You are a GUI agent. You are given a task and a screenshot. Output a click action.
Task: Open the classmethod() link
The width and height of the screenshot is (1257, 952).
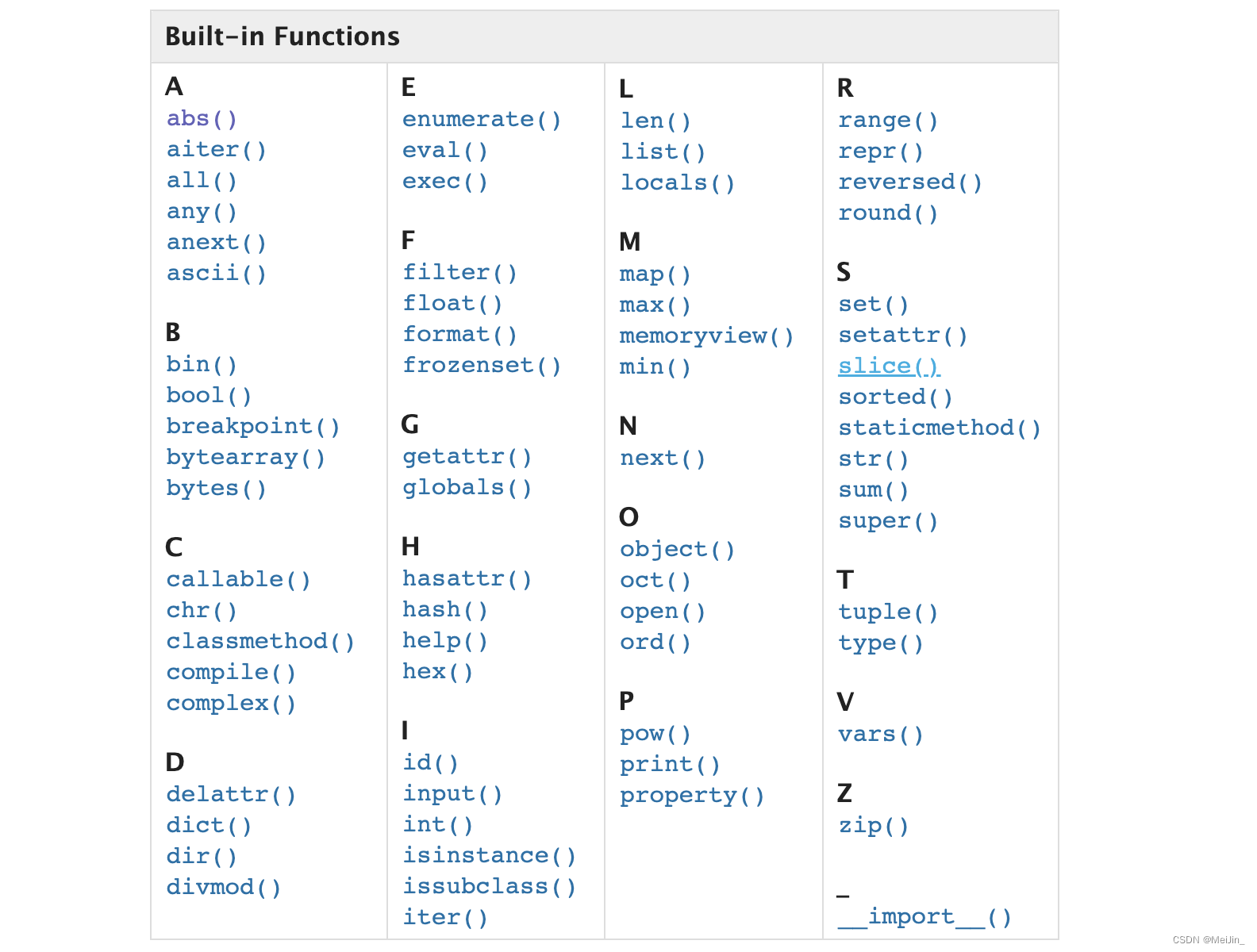pos(259,642)
